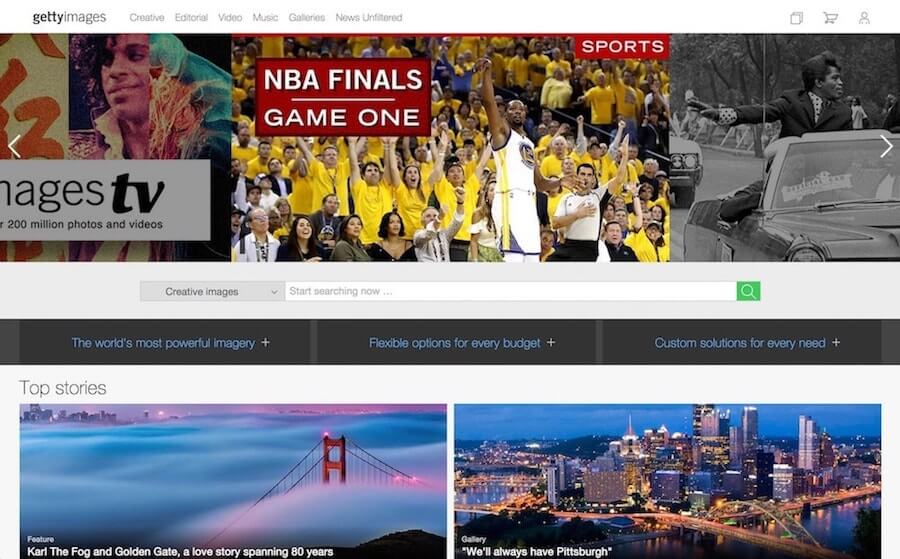Image resolution: width=900 pixels, height=559 pixels.
Task: Show next carousel slide arrow
Action: click(886, 146)
